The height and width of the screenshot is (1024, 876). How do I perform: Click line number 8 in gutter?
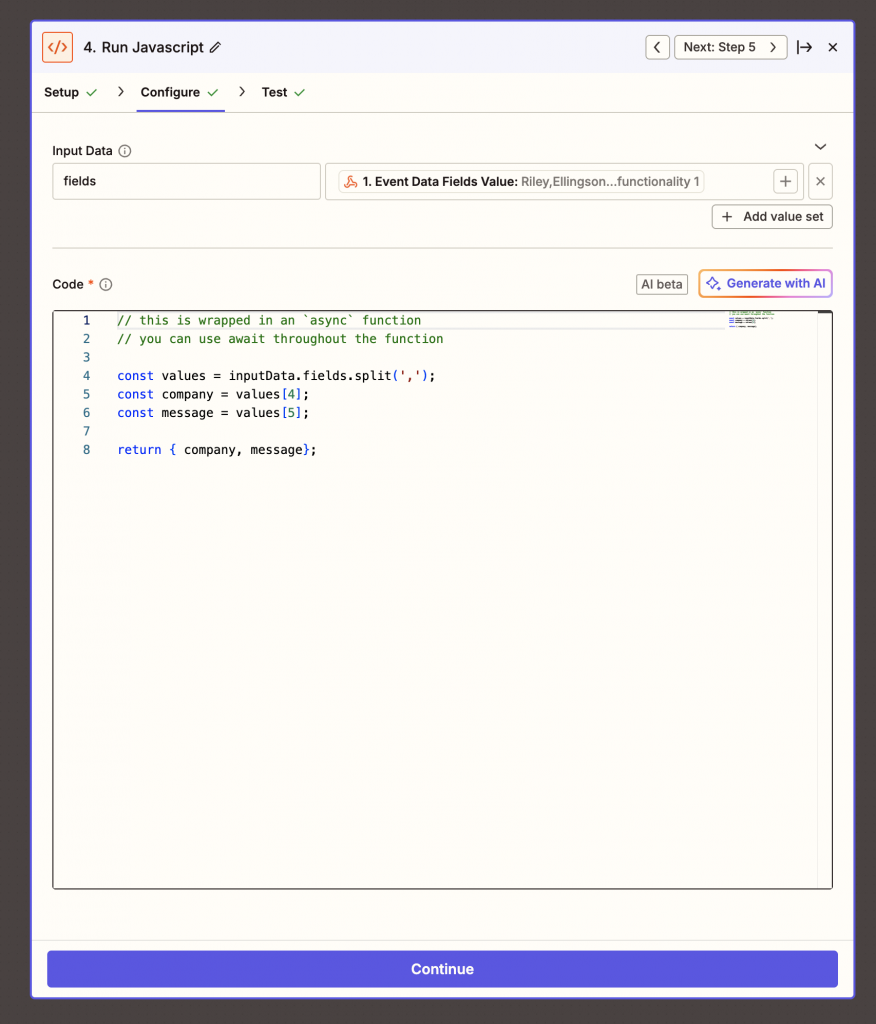86,450
